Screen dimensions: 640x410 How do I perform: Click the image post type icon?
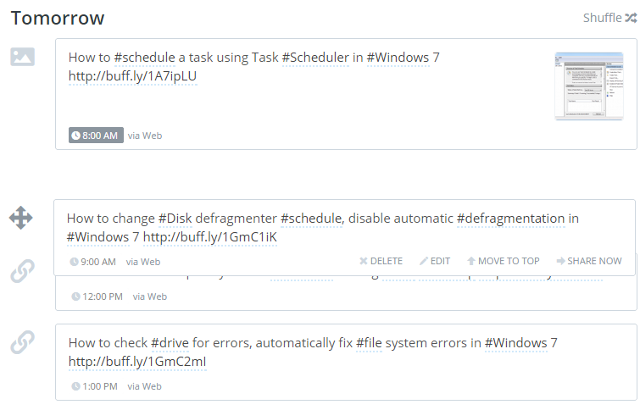click(x=22, y=57)
